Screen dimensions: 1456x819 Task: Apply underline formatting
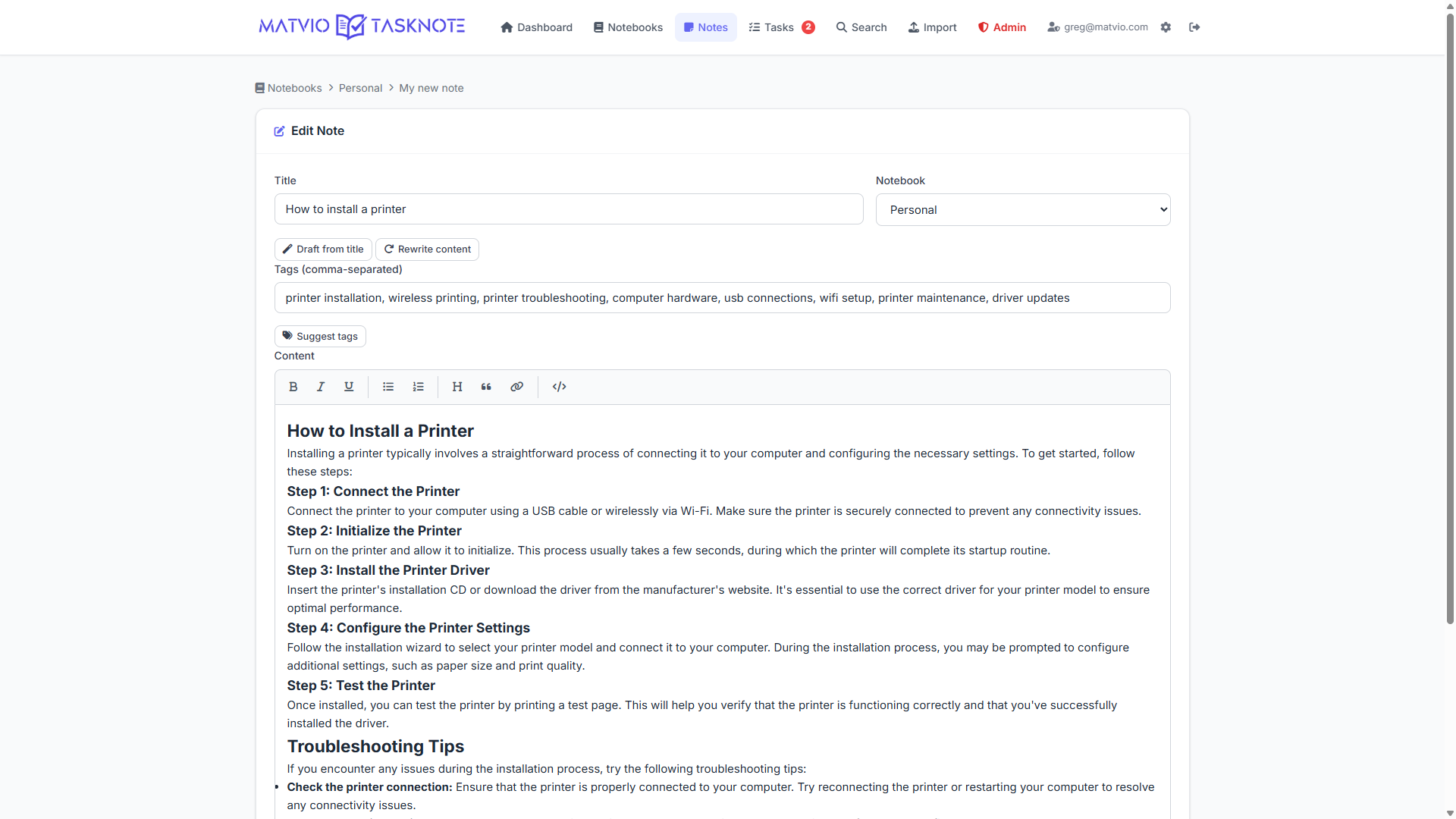pyautogui.click(x=349, y=387)
